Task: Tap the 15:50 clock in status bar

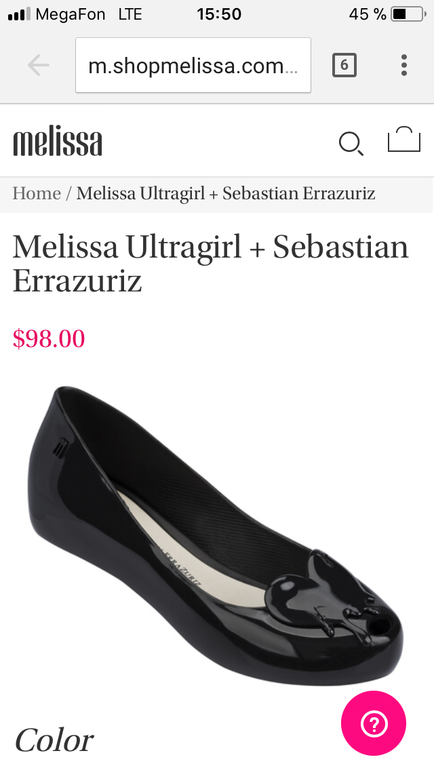Action: 219,14
